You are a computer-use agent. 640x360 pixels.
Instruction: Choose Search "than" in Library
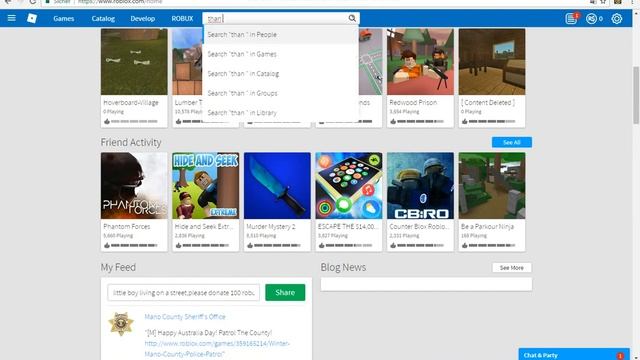pos(280,113)
